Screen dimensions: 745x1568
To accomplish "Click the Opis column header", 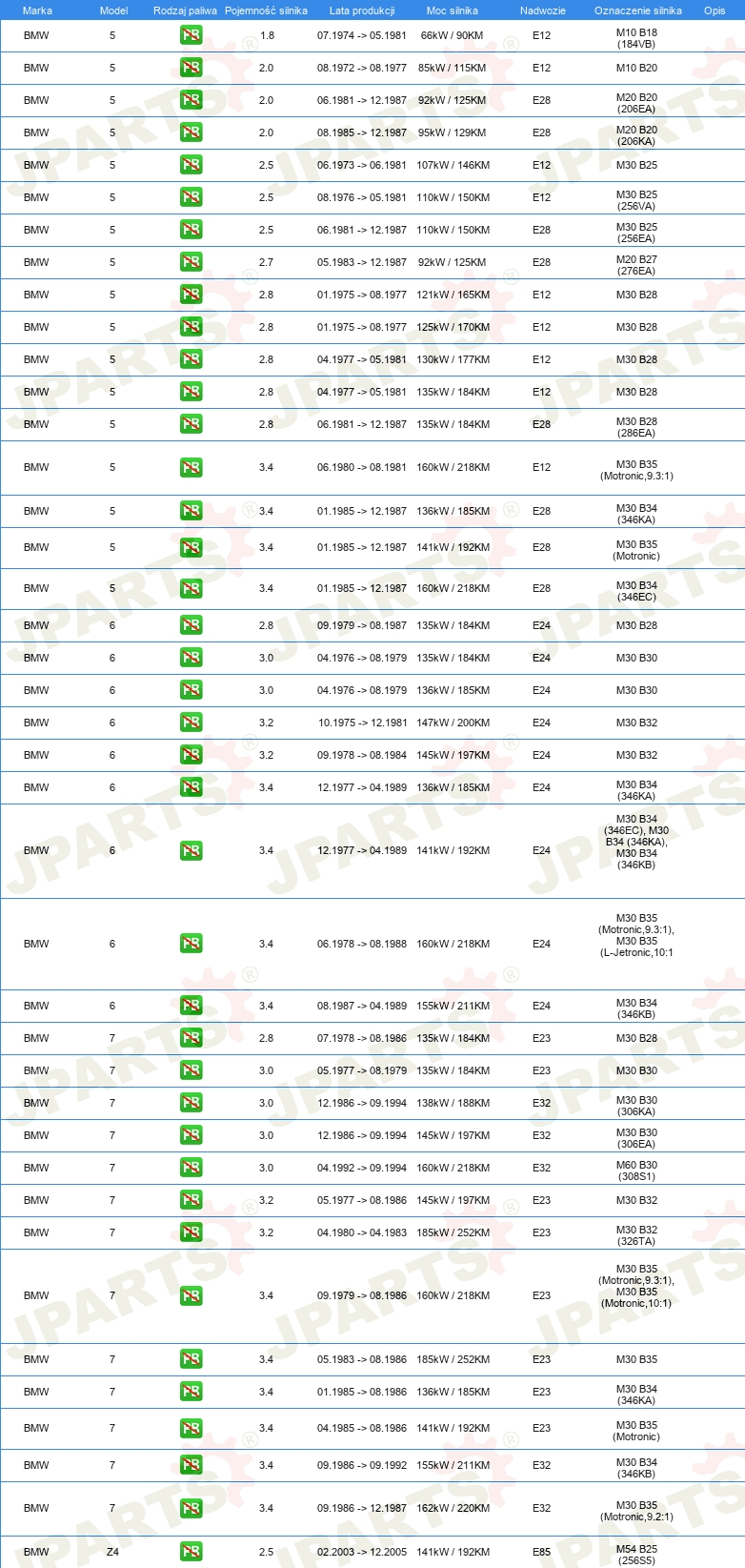I will tap(715, 10).
